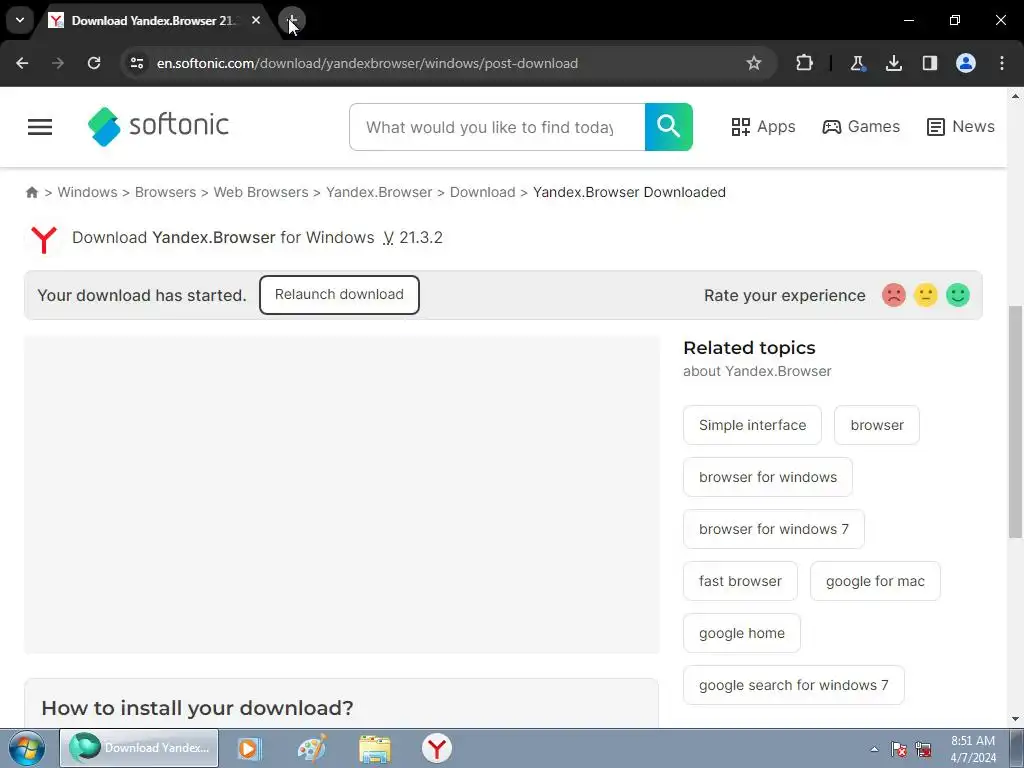This screenshot has width=1024, height=768.
Task: Focus the Softonic search field
Action: pos(497,127)
